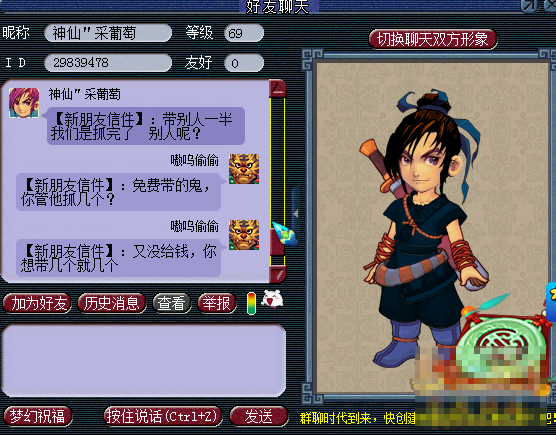Click the red-green signal level bar
This screenshot has width=556, height=435.
point(251,303)
